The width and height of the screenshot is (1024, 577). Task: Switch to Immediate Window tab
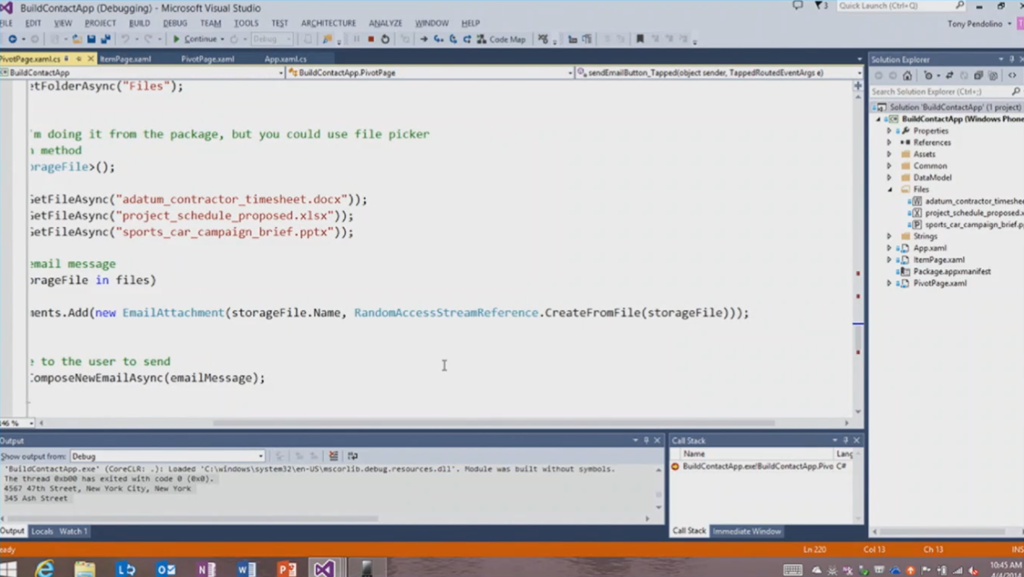[747, 531]
